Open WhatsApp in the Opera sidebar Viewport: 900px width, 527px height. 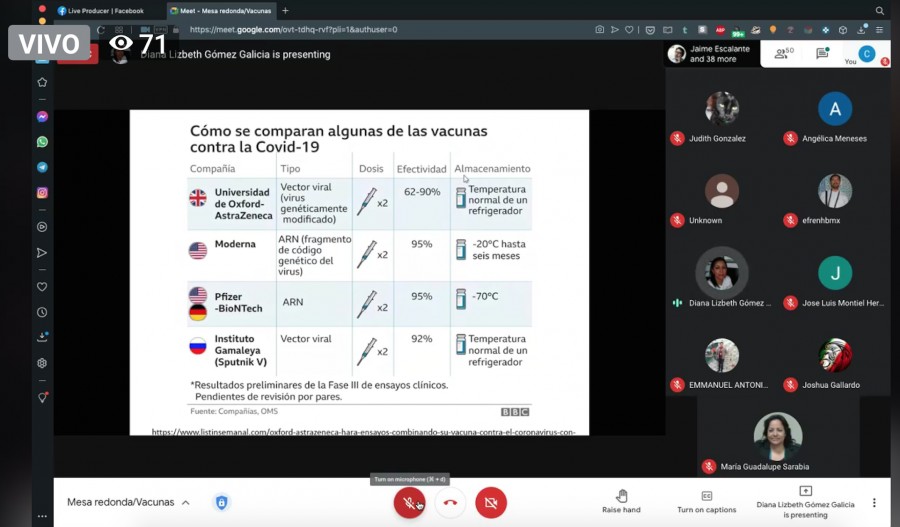(42, 142)
